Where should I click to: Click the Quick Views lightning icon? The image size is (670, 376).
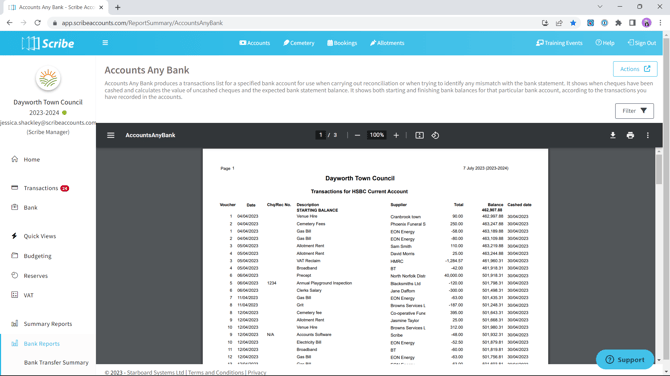[x=15, y=235]
